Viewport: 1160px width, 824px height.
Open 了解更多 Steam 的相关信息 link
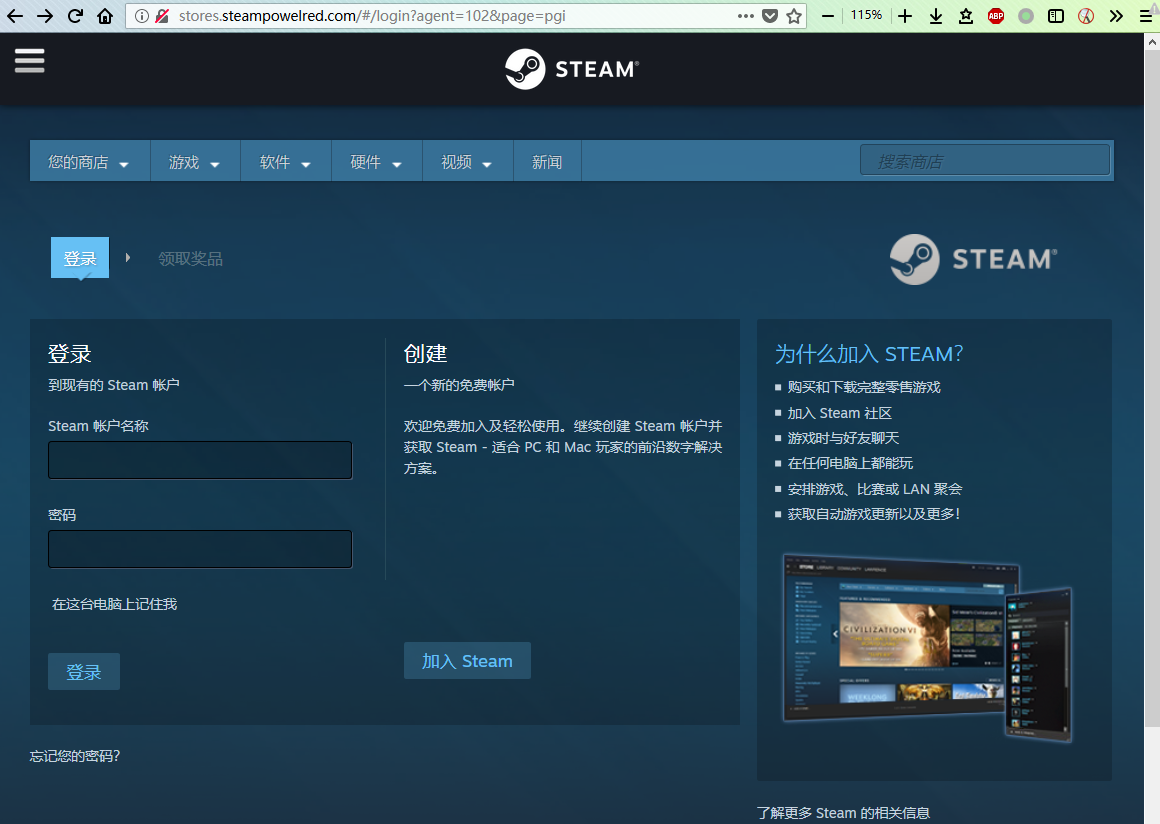(843, 813)
